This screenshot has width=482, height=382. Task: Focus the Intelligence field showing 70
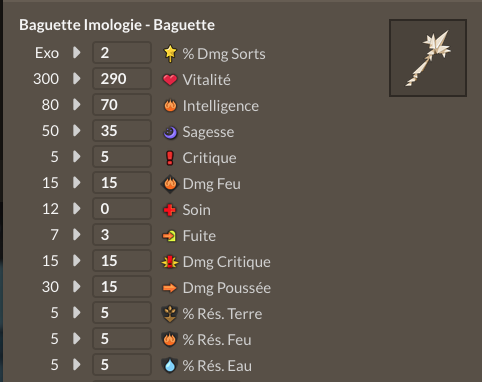[x=122, y=105]
